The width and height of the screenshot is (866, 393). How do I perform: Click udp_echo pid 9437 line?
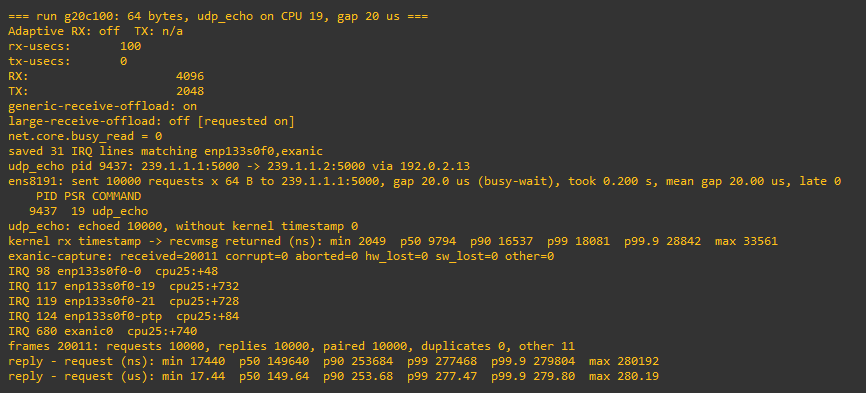(x=239, y=166)
